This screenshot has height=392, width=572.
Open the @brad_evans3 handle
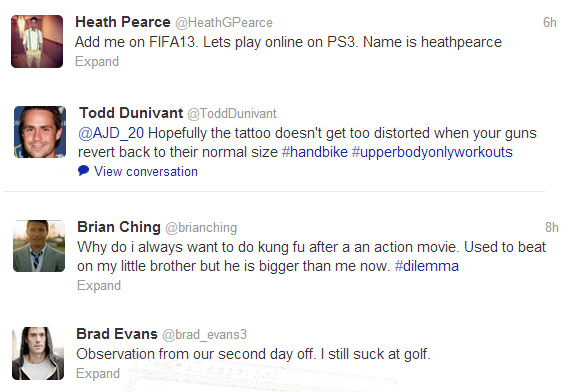coord(204,334)
